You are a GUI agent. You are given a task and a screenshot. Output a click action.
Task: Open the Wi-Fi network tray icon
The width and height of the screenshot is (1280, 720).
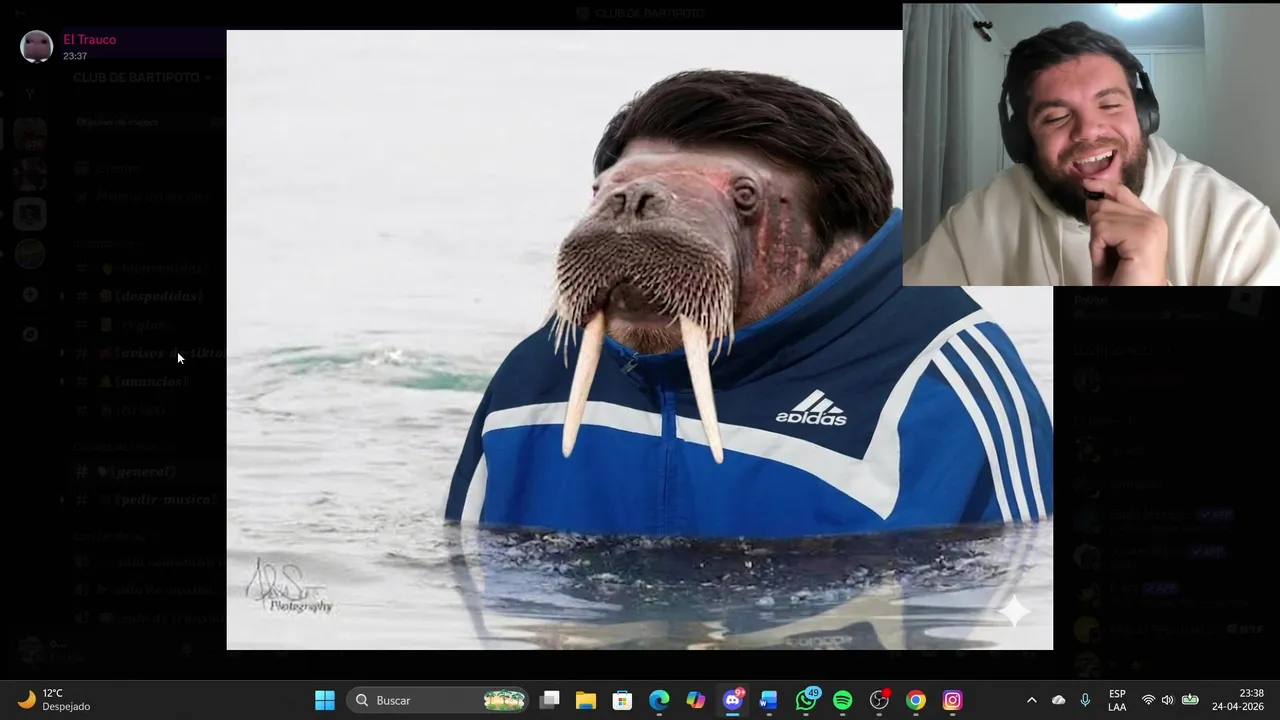click(x=1148, y=700)
